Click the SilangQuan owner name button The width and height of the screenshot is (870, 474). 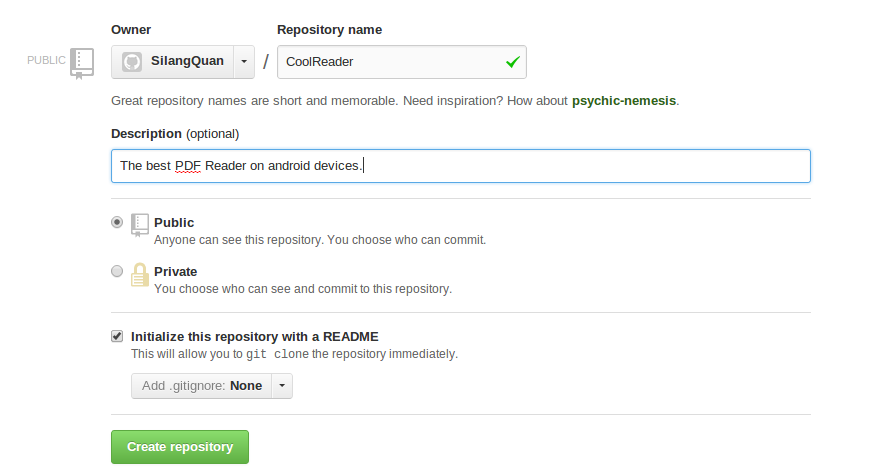point(173,62)
